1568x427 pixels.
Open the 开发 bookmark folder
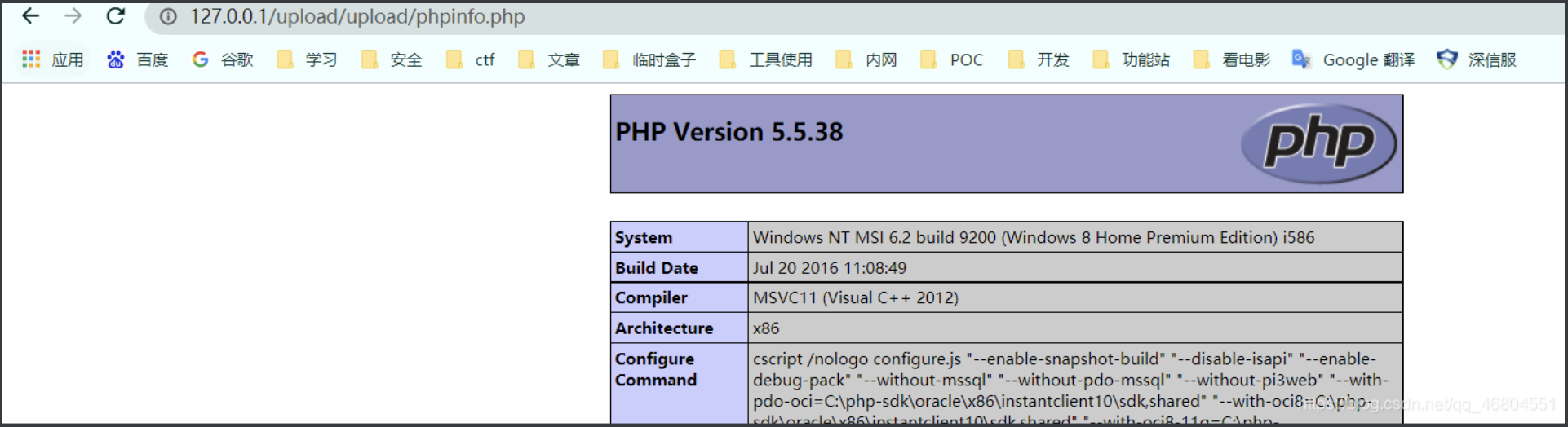pyautogui.click(x=1039, y=59)
